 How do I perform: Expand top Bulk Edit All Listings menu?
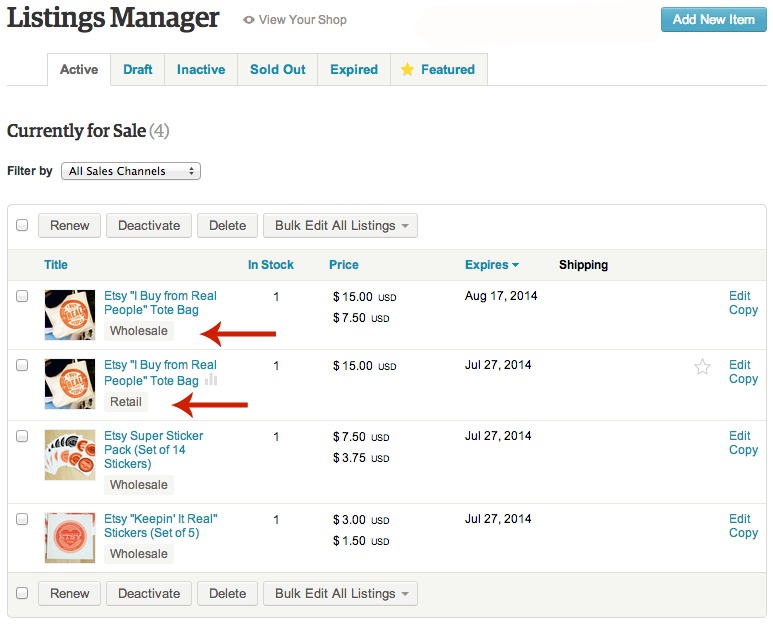pyautogui.click(x=340, y=226)
